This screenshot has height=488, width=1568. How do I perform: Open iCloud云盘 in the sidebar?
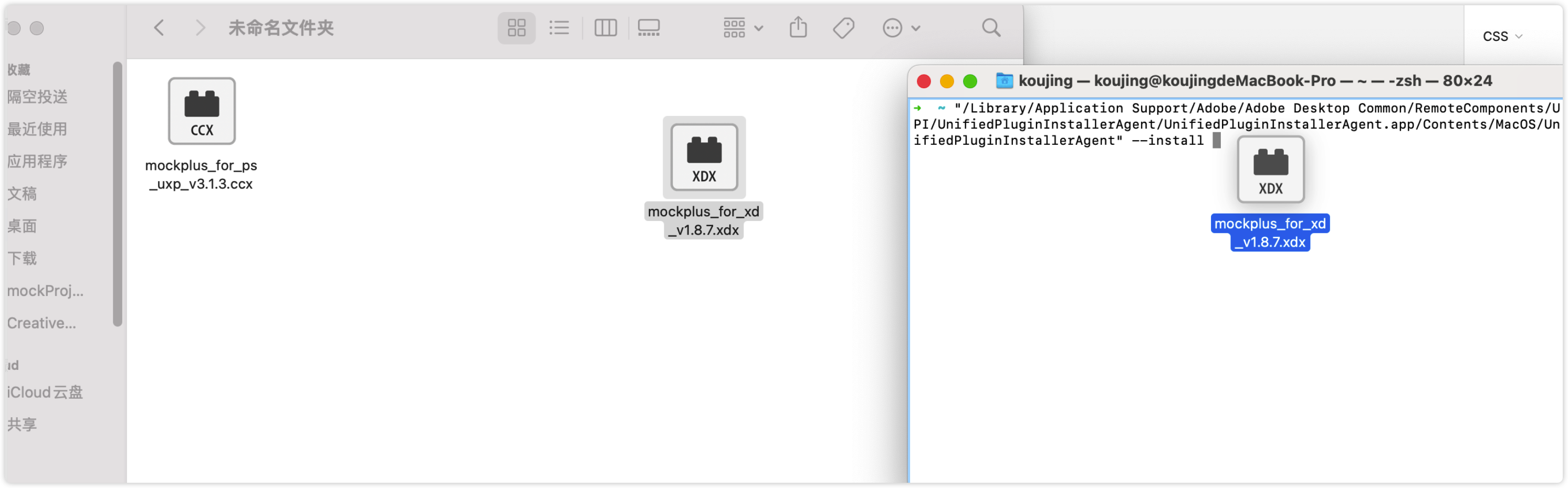pyautogui.click(x=45, y=392)
